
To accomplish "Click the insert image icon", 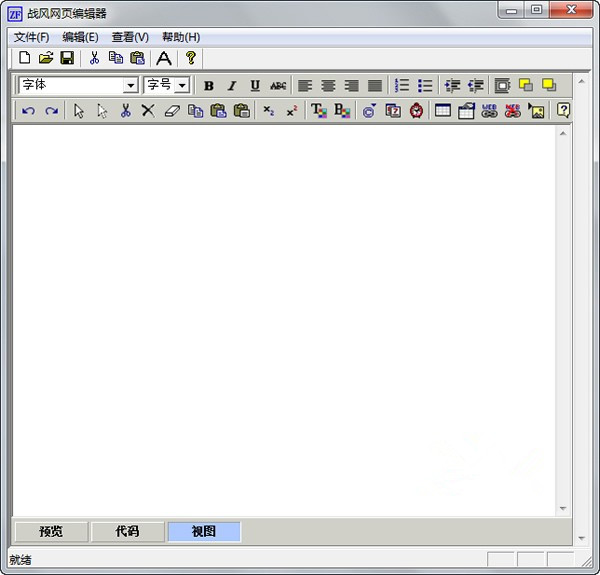I will (x=536, y=111).
